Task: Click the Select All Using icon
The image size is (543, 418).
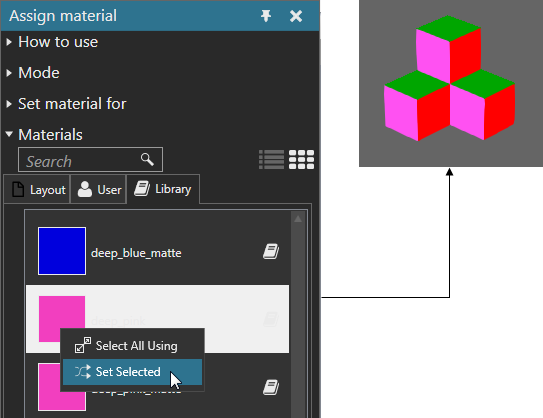Action: 83,345
